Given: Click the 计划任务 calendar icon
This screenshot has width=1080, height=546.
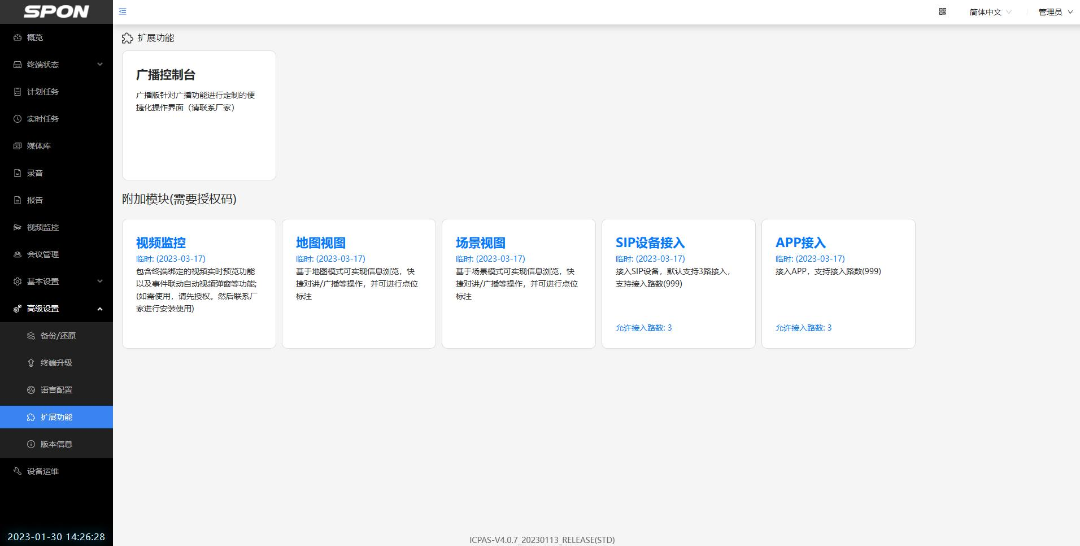Looking at the screenshot, I should [18, 92].
